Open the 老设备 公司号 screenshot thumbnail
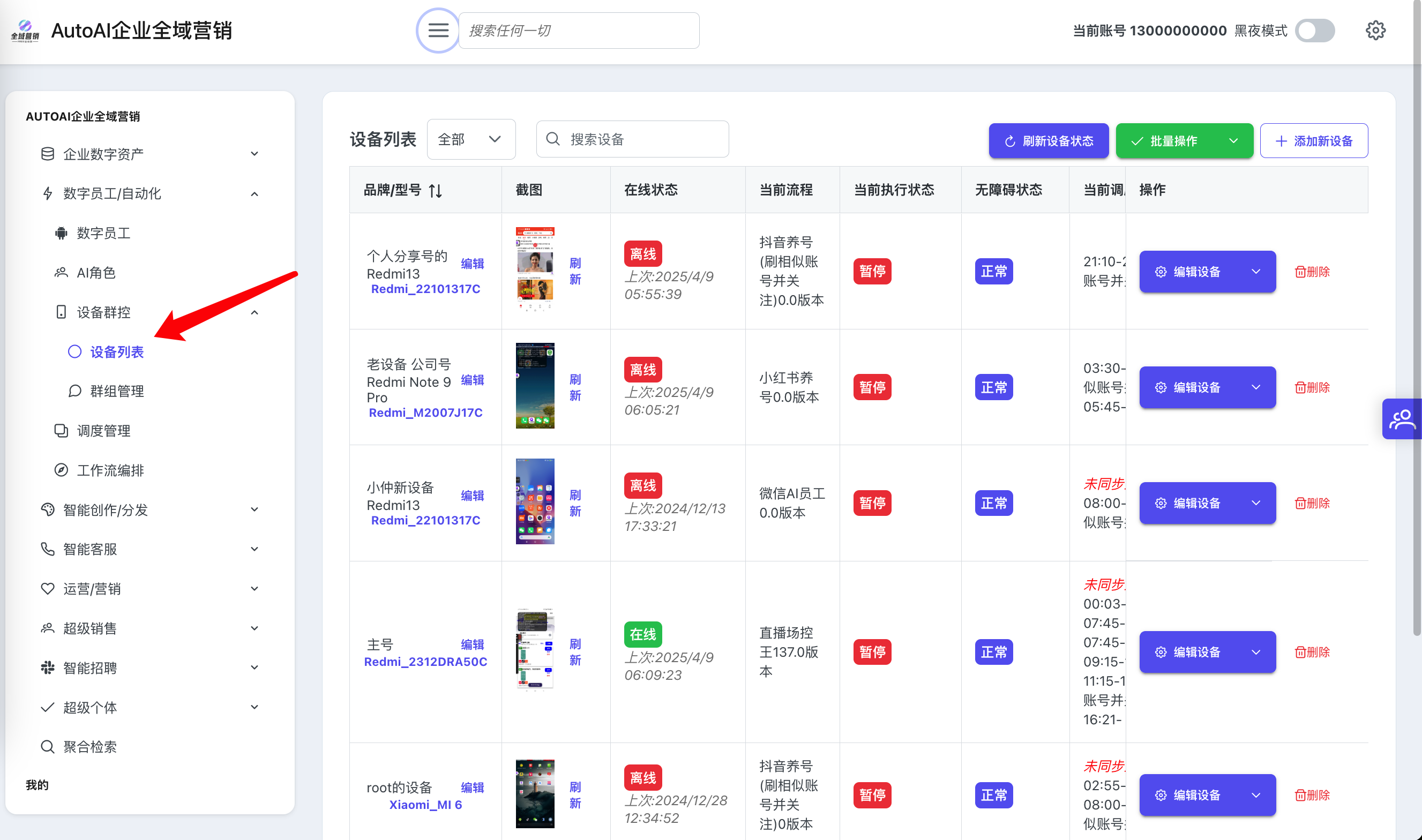The image size is (1422, 840). 535,386
